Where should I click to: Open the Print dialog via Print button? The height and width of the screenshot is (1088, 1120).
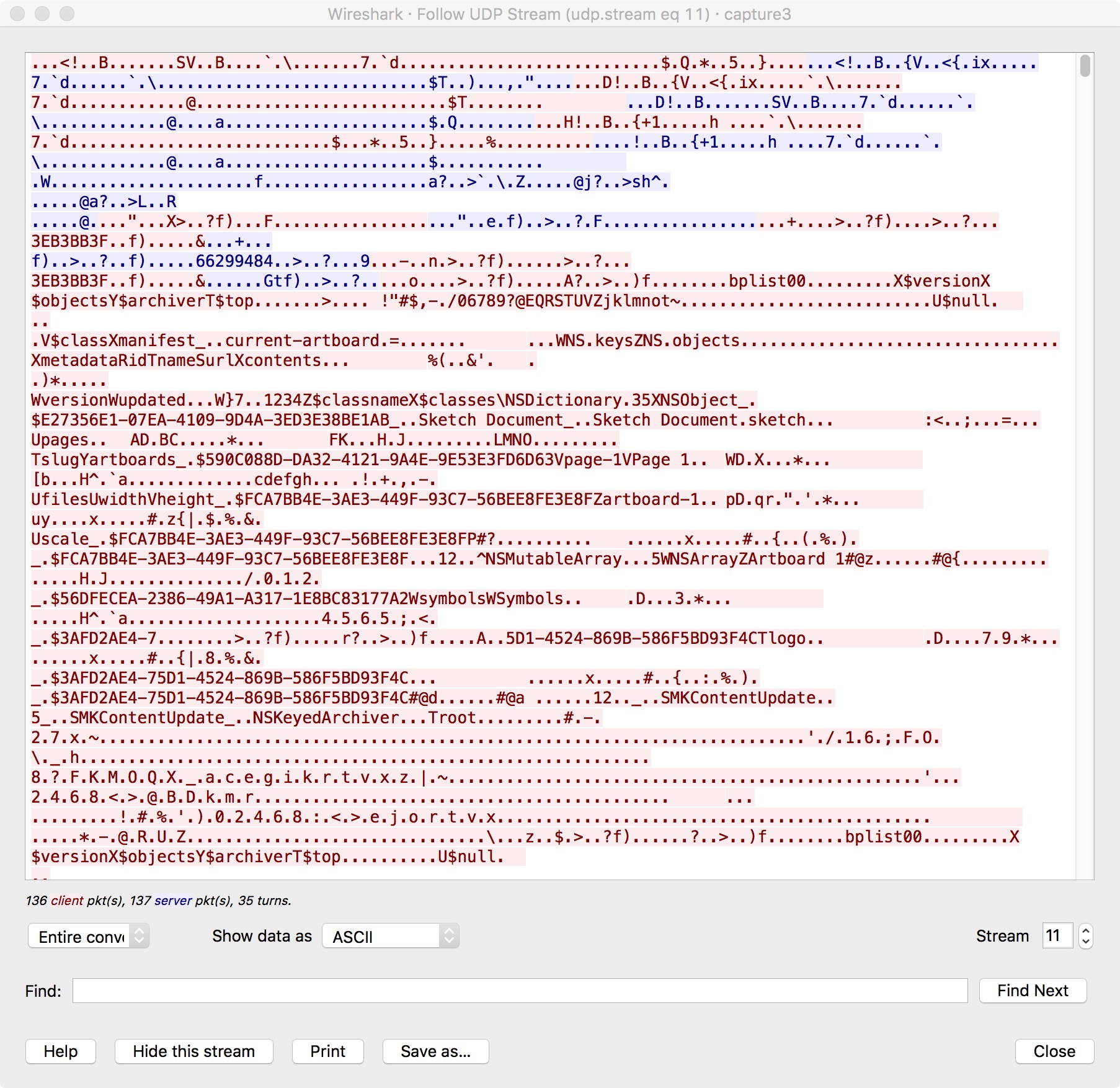coord(327,1051)
